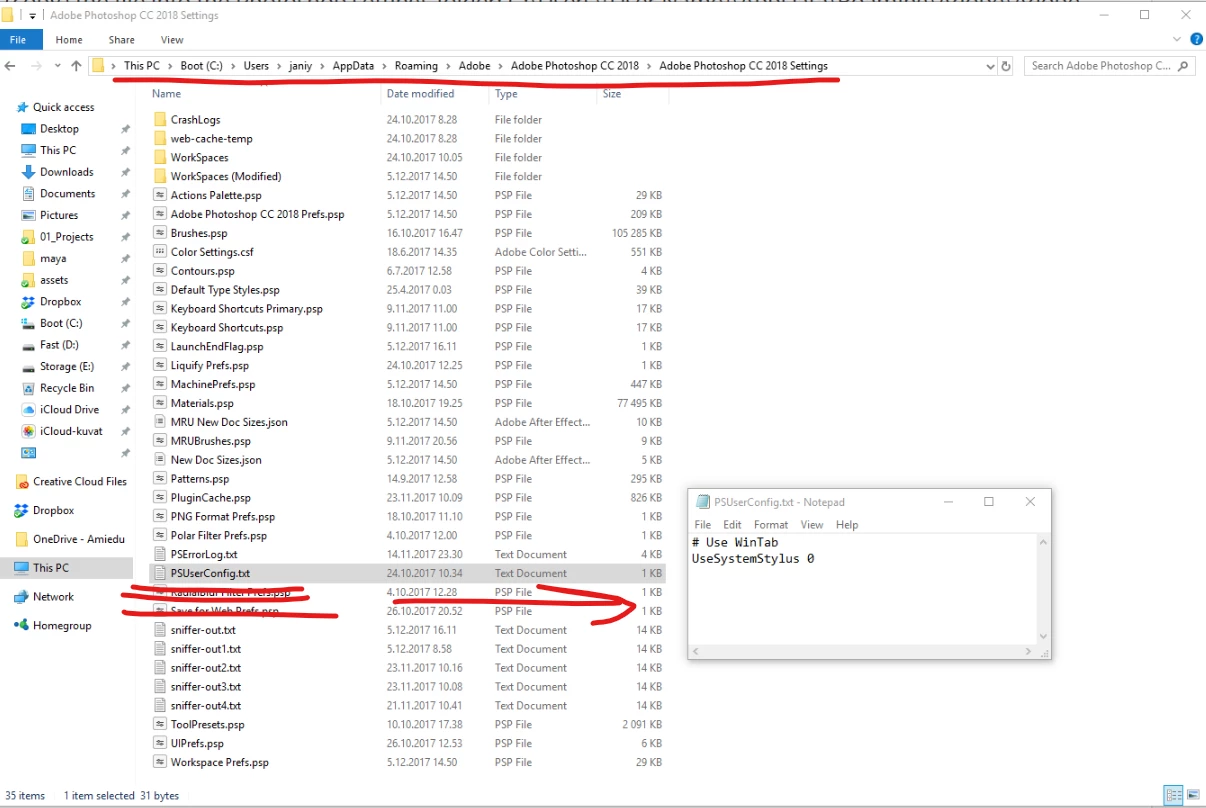Sort by the Type column header
Viewport: 1206px width, 808px height.
point(506,94)
